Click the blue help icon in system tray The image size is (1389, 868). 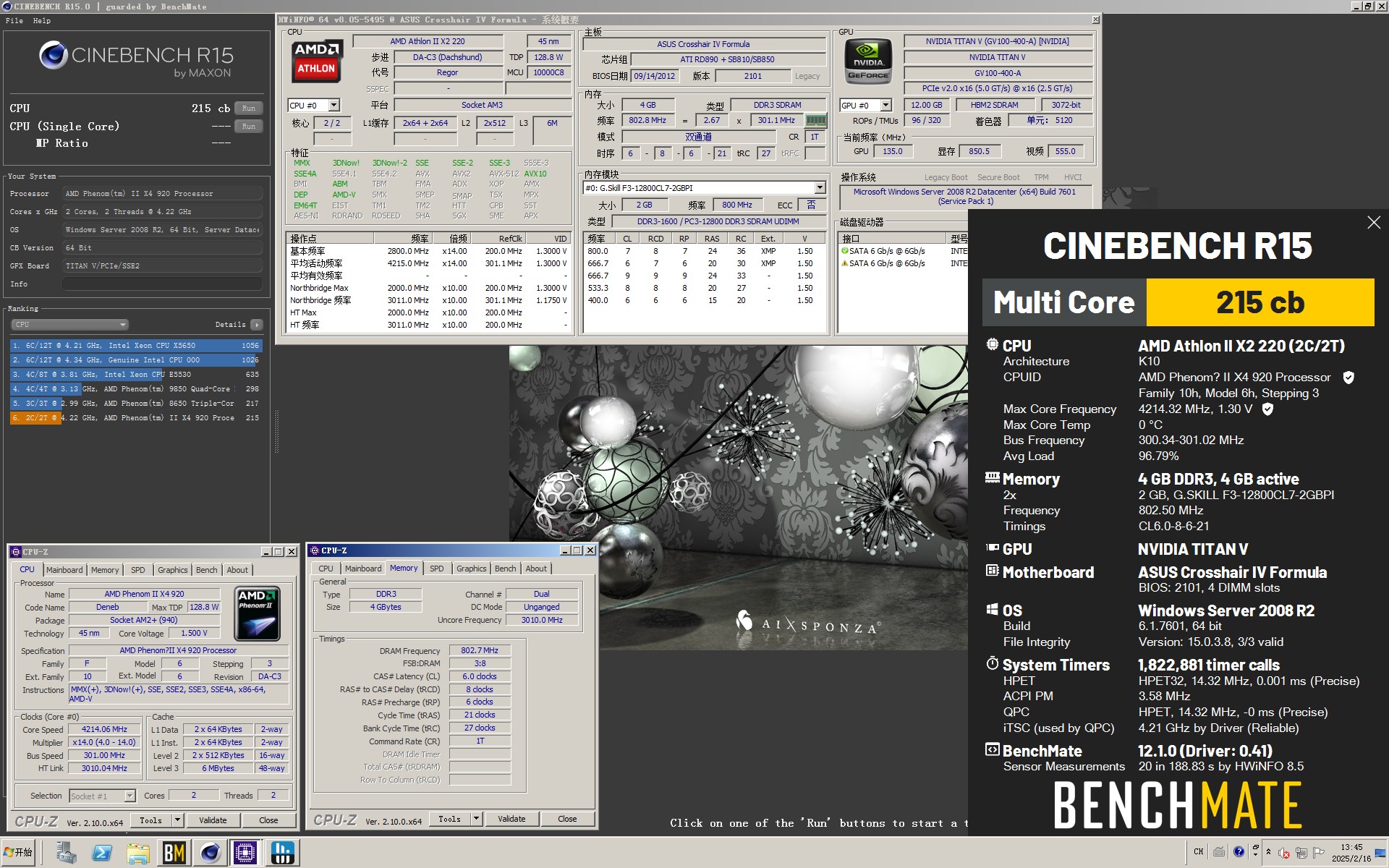click(x=1239, y=851)
